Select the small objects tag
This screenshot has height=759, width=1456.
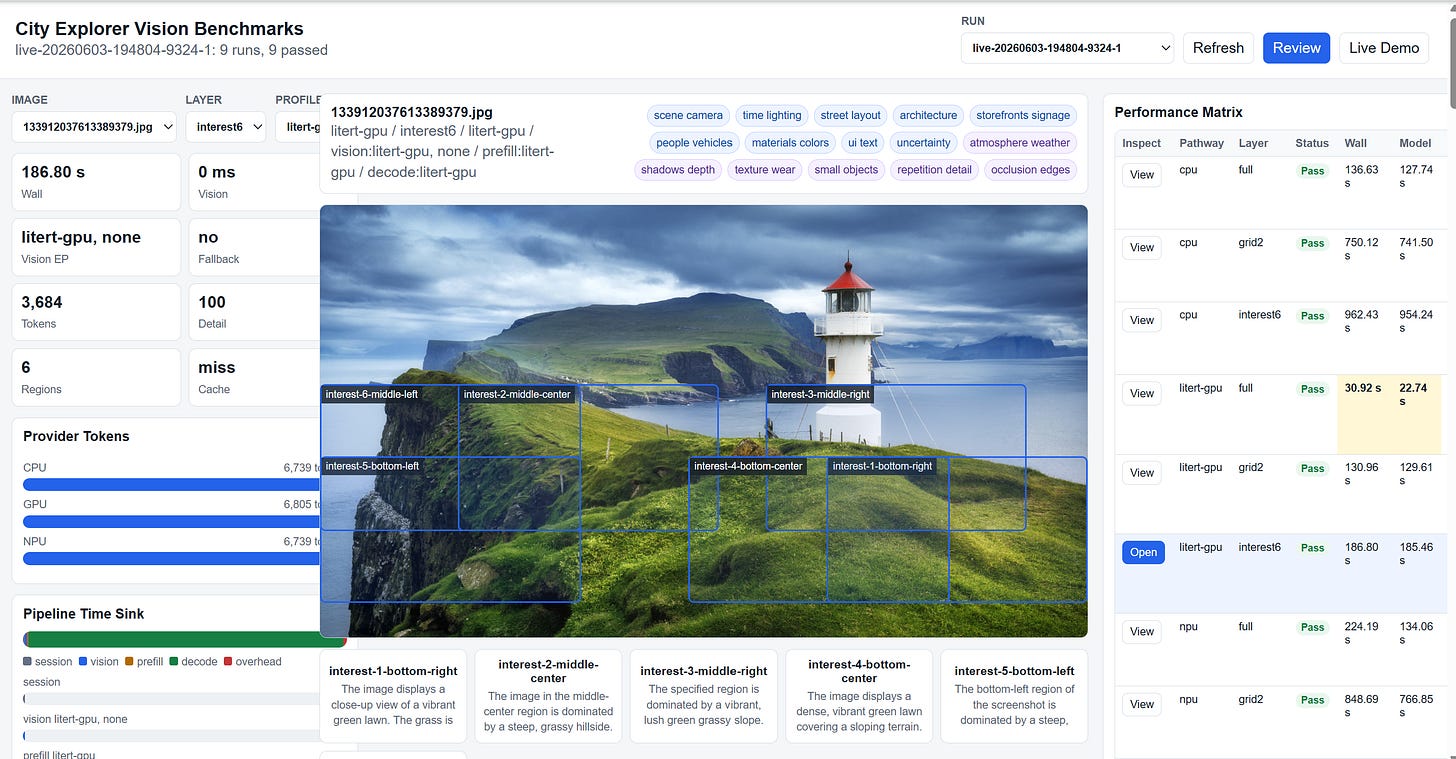846,169
